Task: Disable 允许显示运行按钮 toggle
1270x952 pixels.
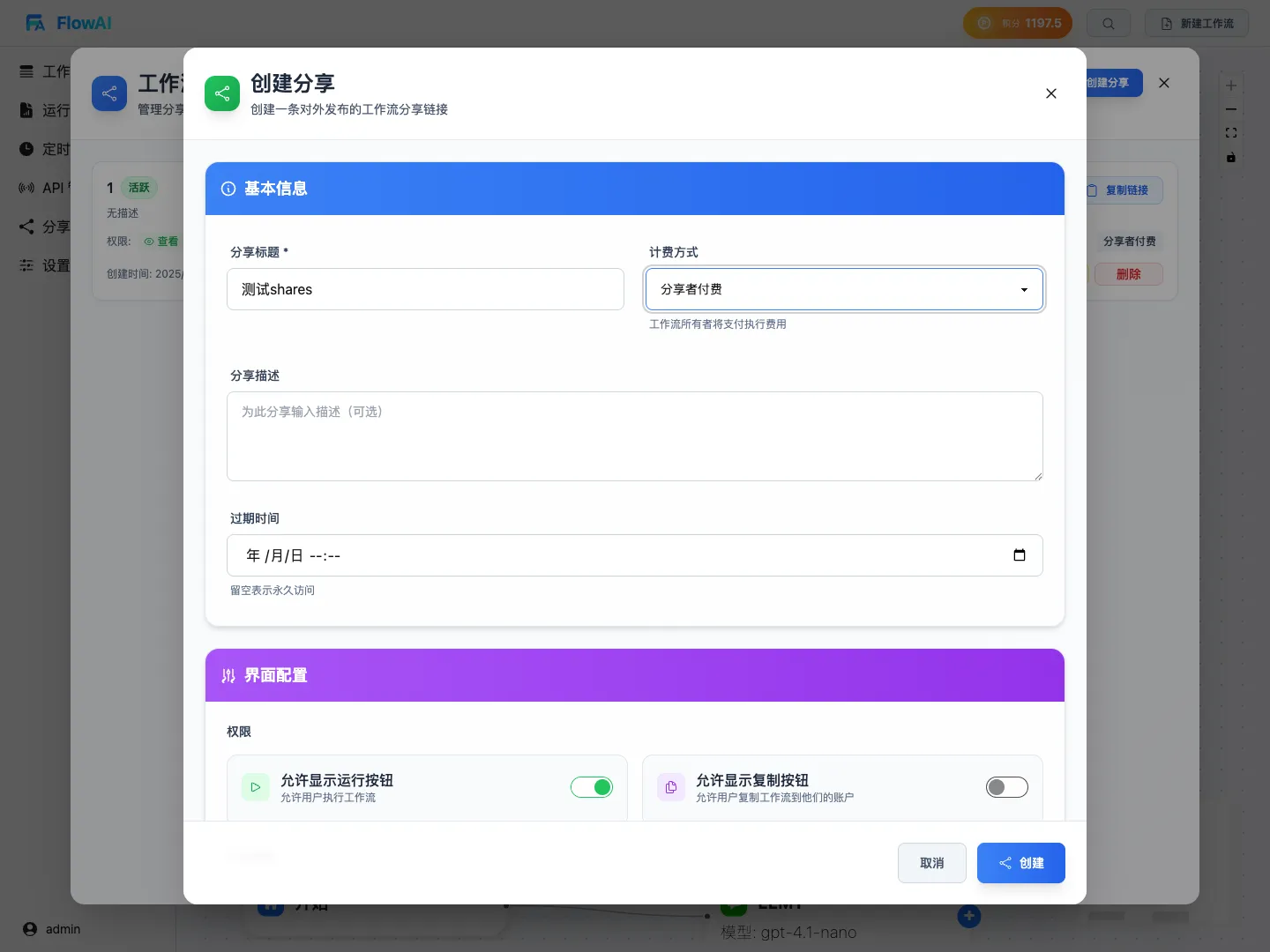Action: click(x=592, y=787)
